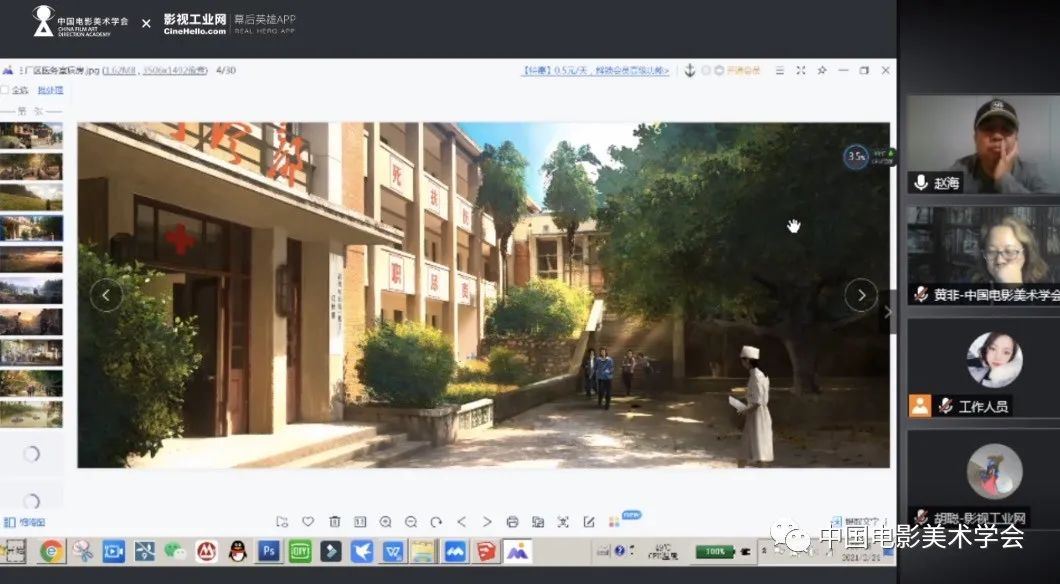The width and height of the screenshot is (1060, 584).
Task: Go to next image with right arrow overlay
Action: point(860,294)
